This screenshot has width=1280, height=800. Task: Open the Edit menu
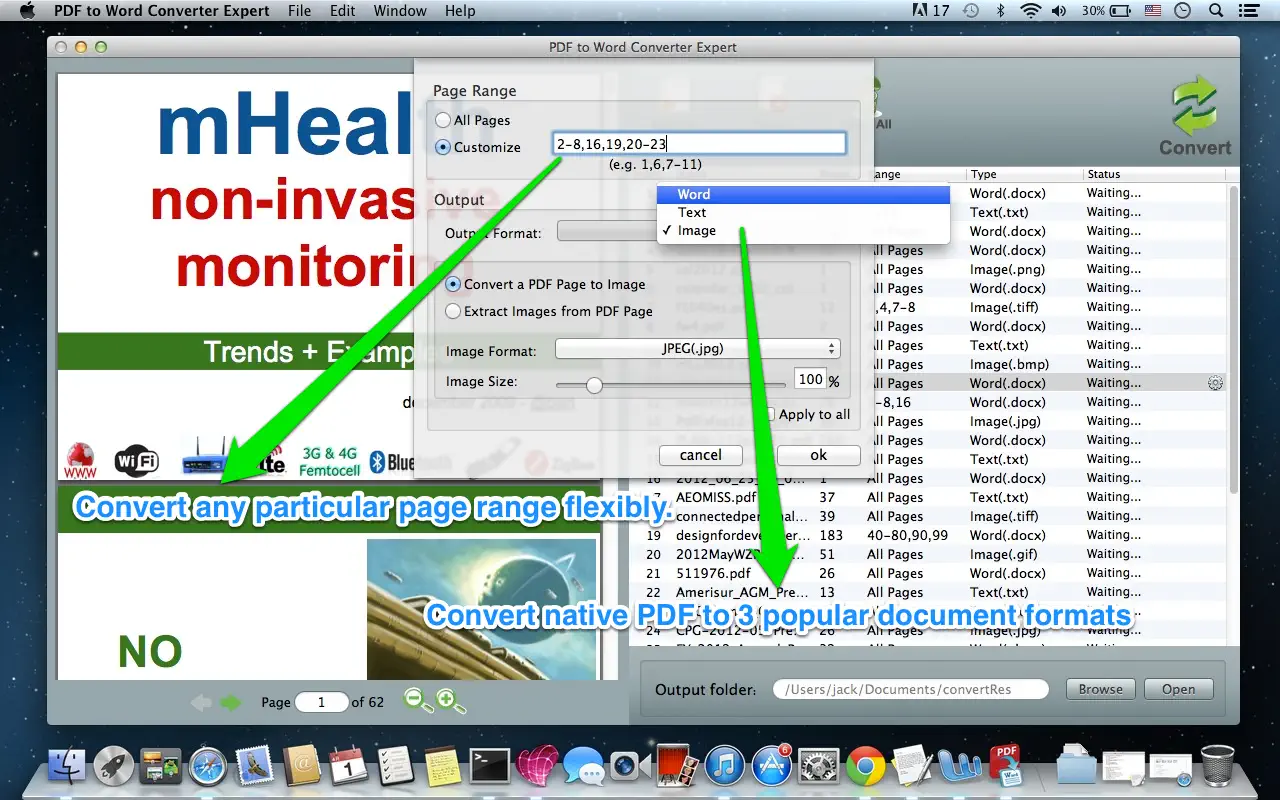pyautogui.click(x=343, y=11)
